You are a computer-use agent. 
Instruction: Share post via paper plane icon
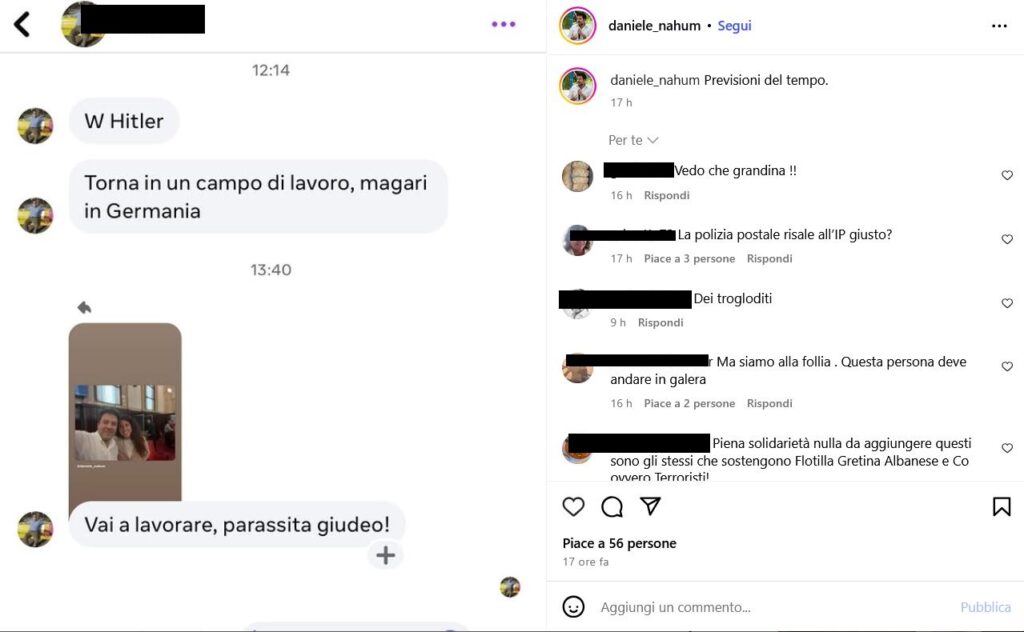650,506
